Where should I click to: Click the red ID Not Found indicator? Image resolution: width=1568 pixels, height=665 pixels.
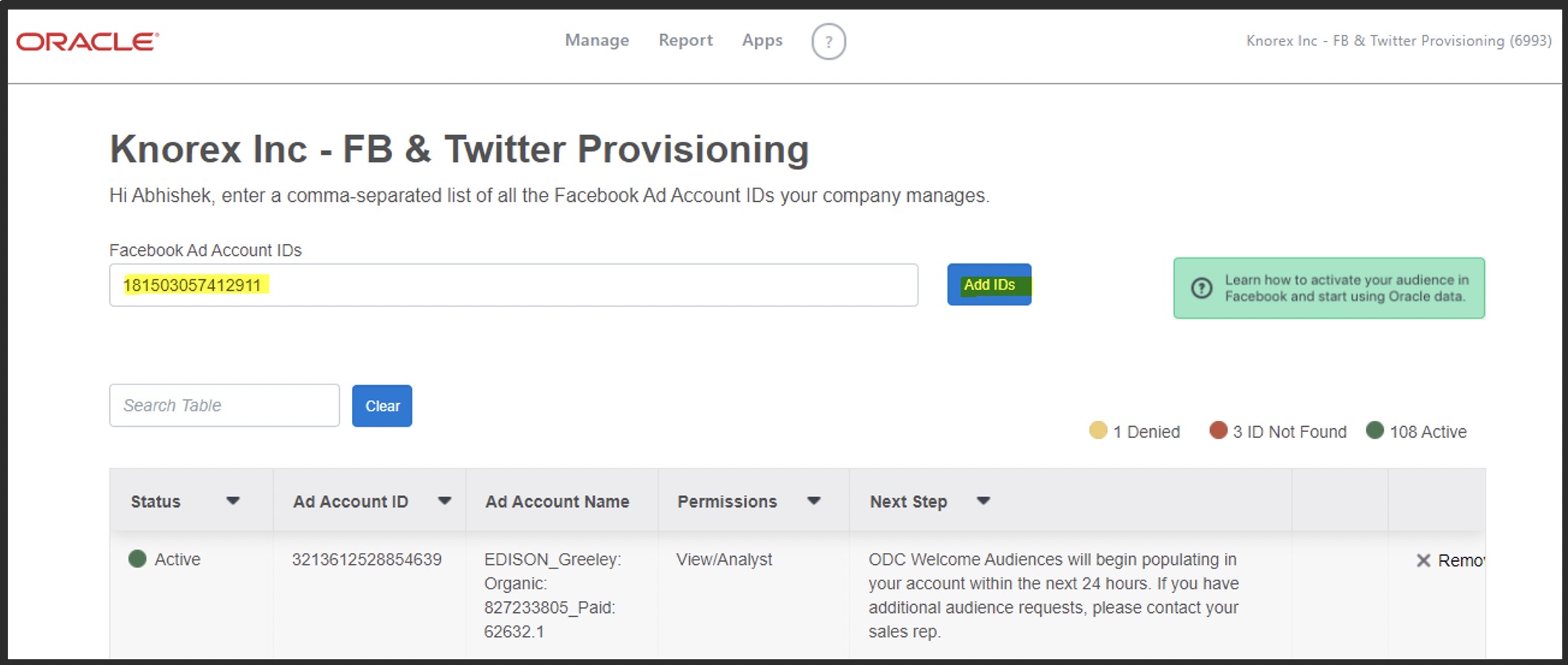point(1218,430)
